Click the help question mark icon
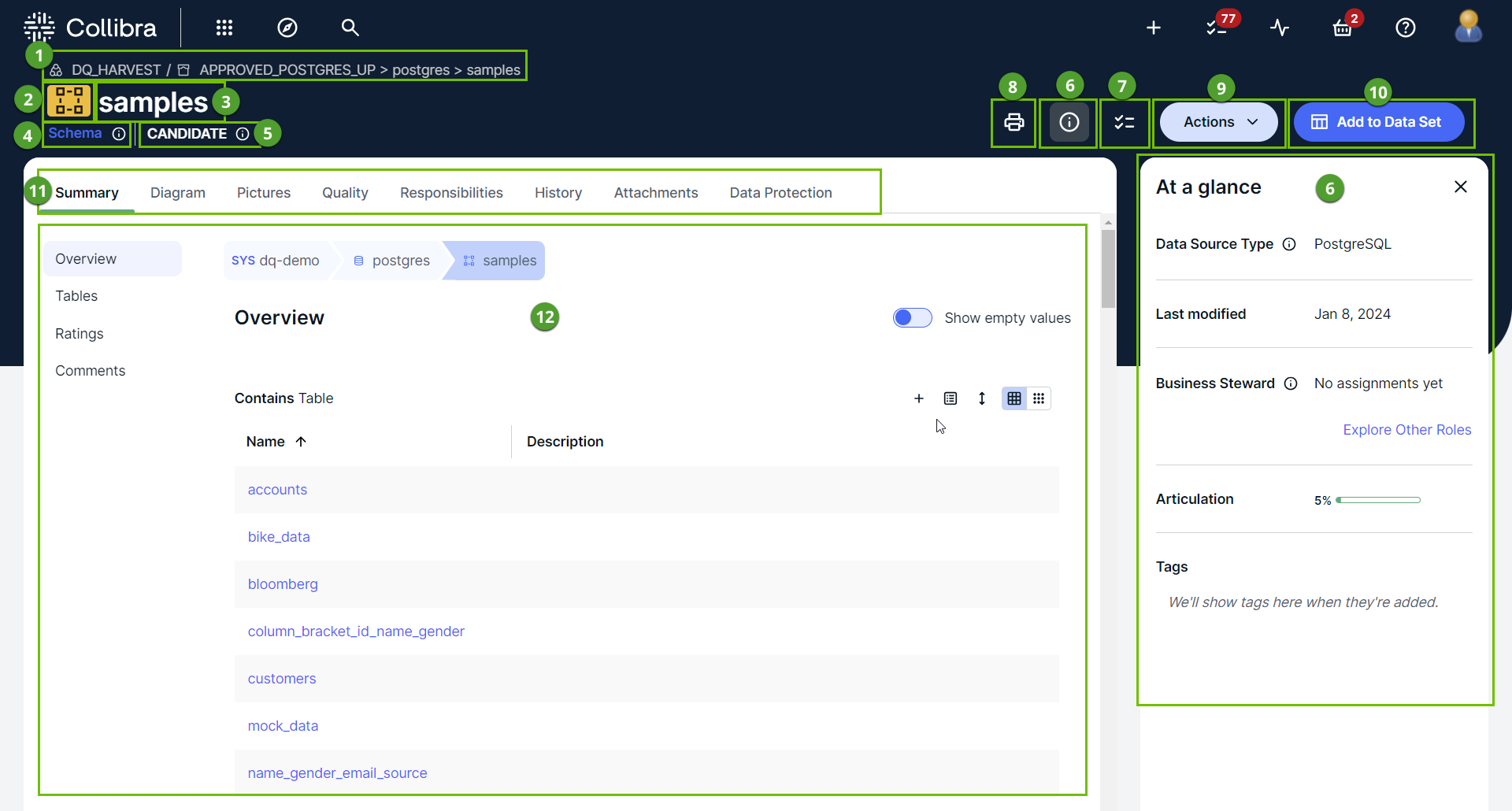The width and height of the screenshot is (1512, 811). click(x=1406, y=28)
